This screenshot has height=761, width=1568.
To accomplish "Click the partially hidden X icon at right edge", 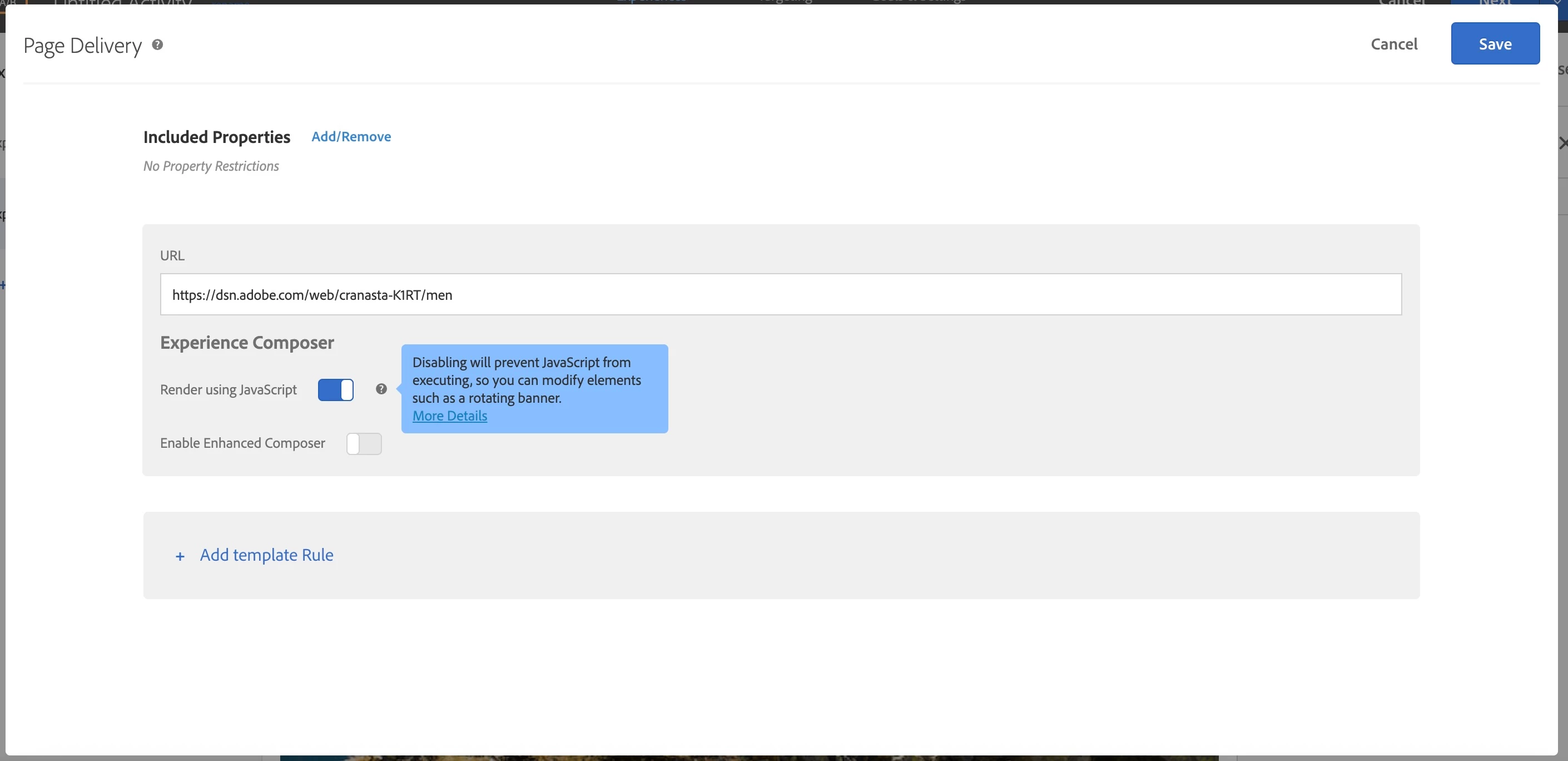I will click(x=1562, y=143).
